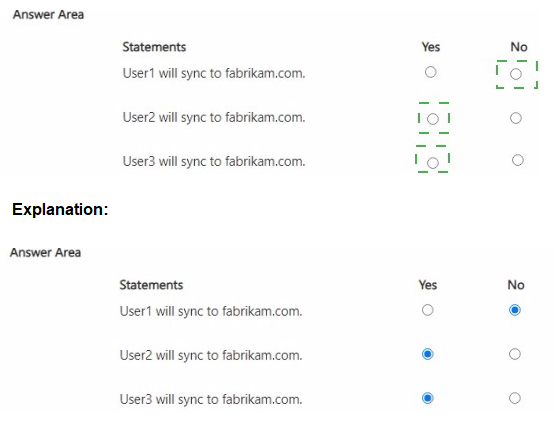Click User3 will sync statement in first table
This screenshot has width=554, height=434.
point(214,162)
